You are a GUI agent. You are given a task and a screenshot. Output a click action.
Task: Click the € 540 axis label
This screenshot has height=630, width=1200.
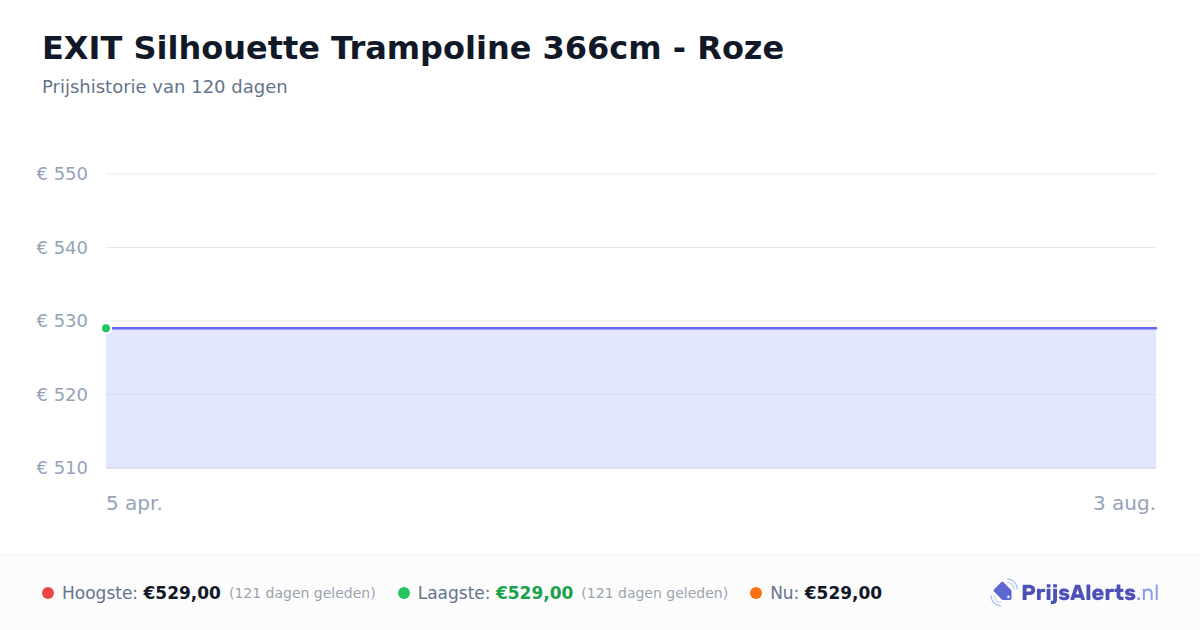coord(62,247)
